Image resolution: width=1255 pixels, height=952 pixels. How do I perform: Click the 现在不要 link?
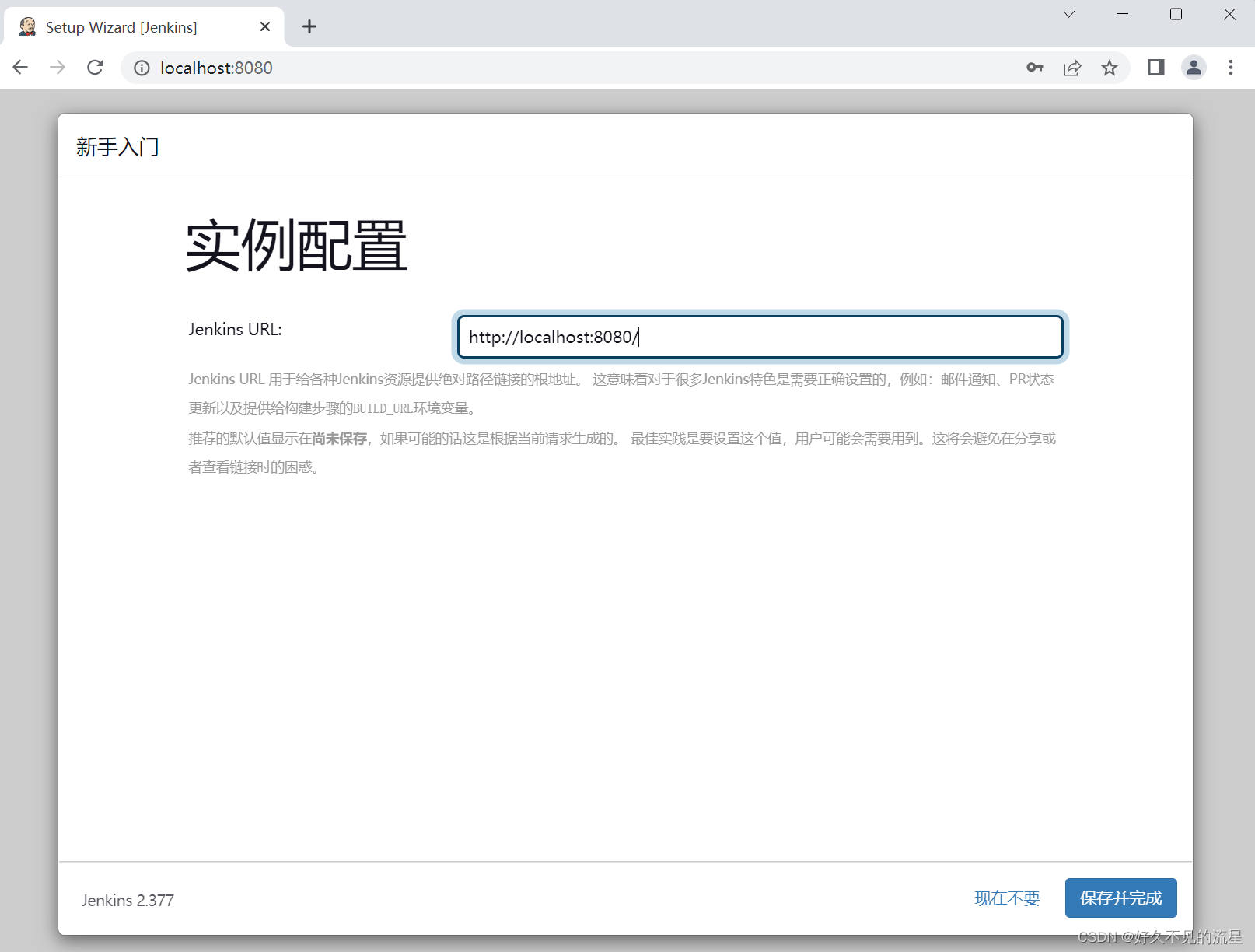click(x=1008, y=898)
